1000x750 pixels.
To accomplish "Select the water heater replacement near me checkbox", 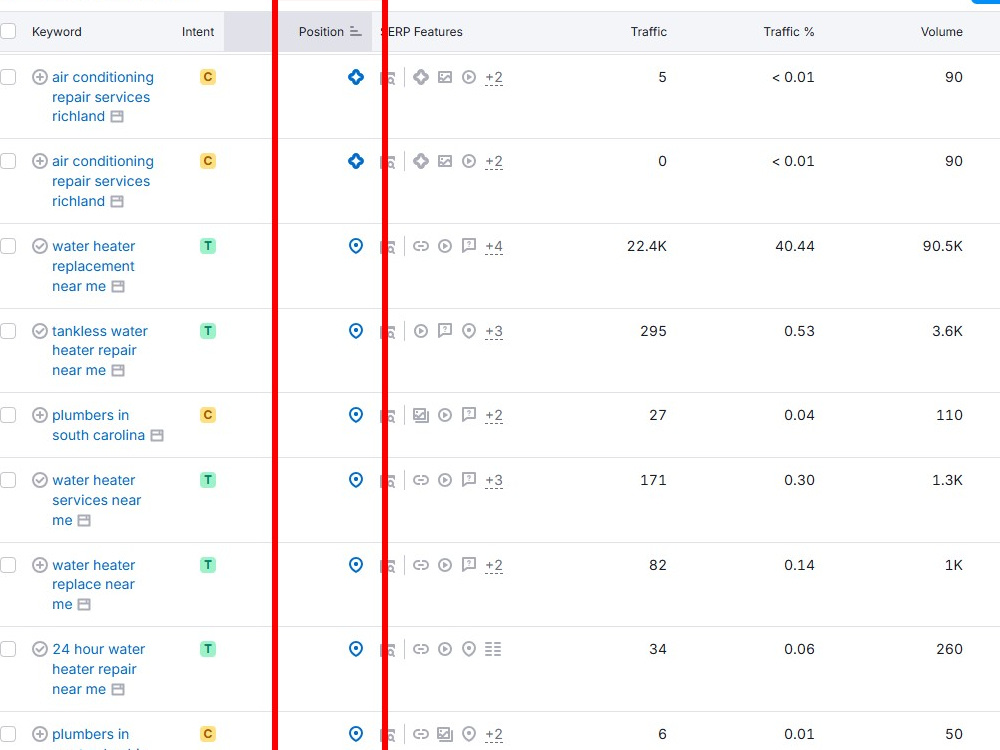I will click(8, 246).
